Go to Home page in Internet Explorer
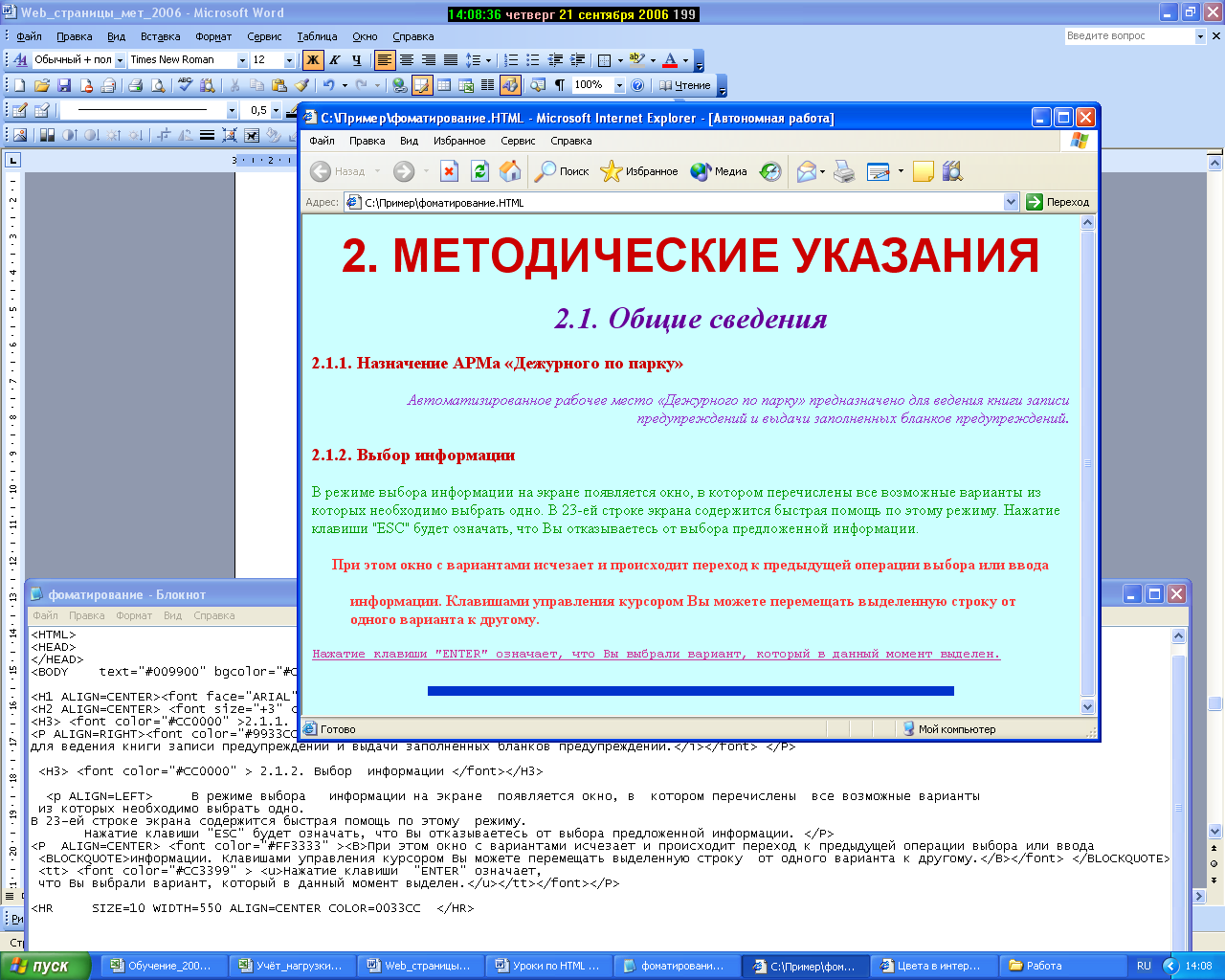Screen dimensions: 1225x980 pyautogui.click(x=510, y=171)
